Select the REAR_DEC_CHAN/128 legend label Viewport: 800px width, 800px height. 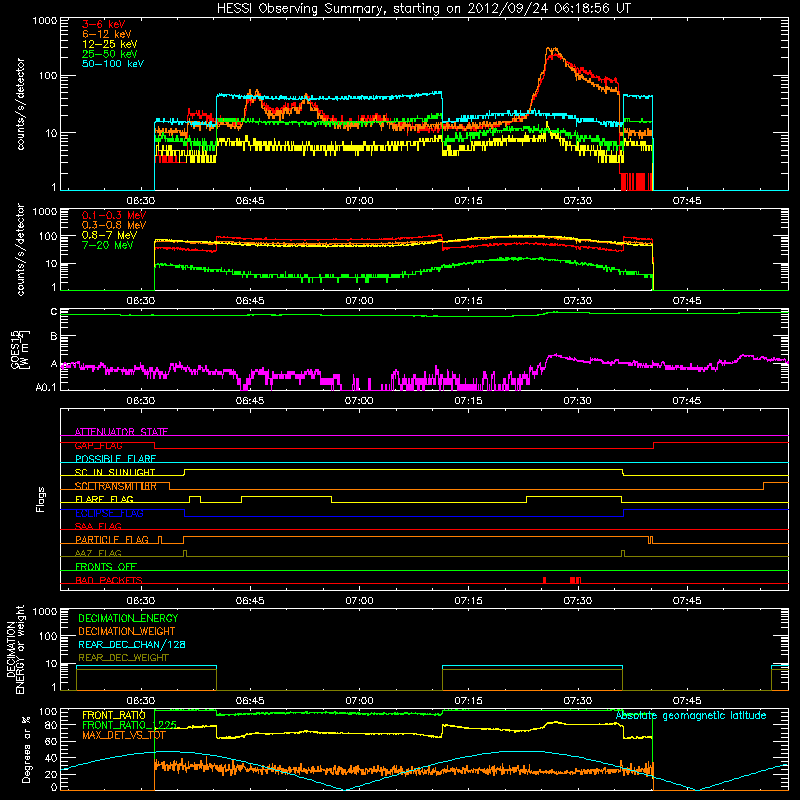tap(132, 644)
